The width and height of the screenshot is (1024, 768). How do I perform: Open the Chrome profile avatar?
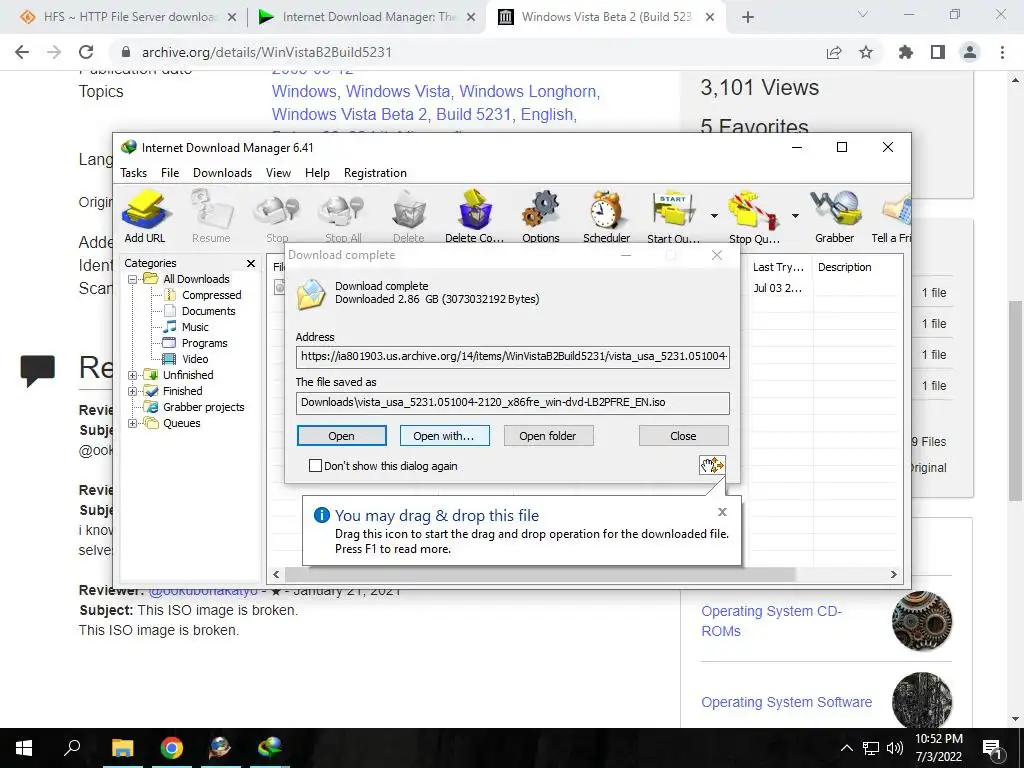click(x=970, y=52)
